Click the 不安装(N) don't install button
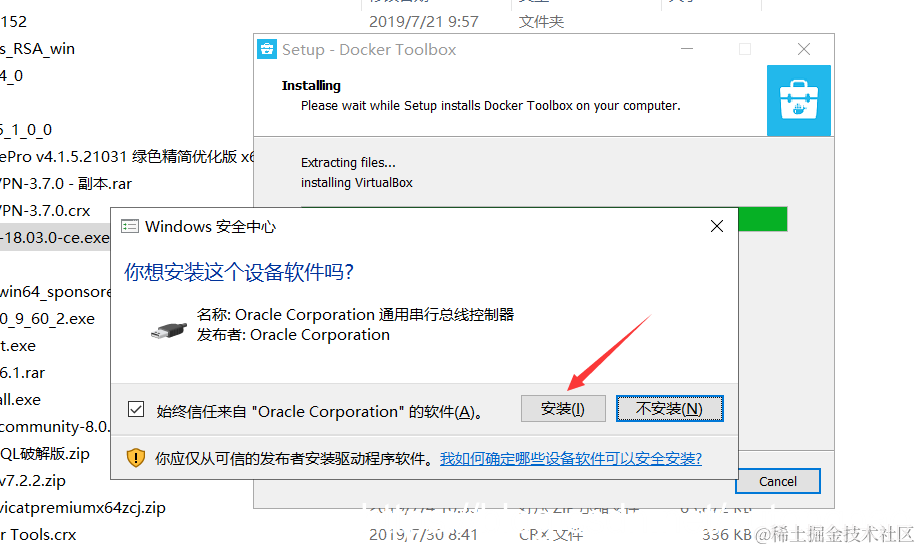921x551 pixels. tap(670, 408)
